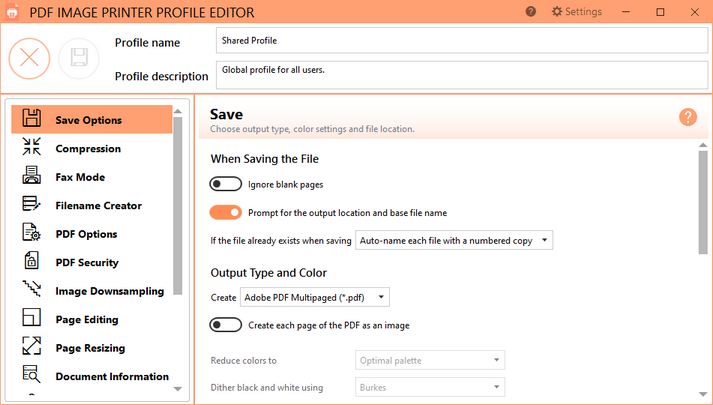Screen dimensions: 713x405
Task: Show the PDF Options section
Action: (x=92, y=234)
